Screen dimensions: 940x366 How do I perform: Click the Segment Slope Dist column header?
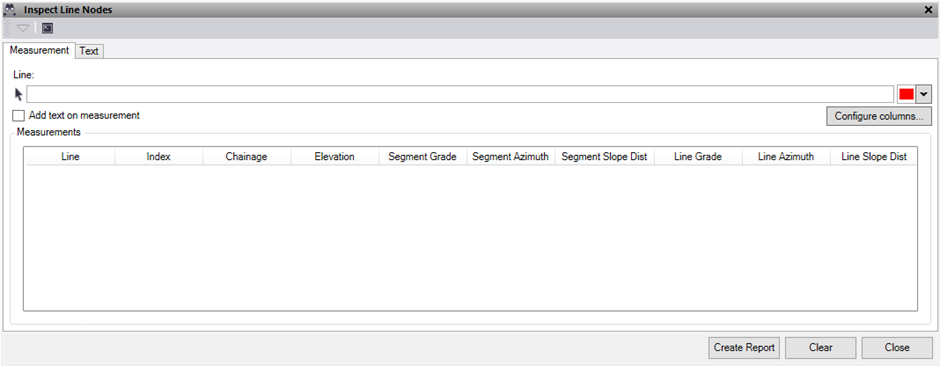tap(604, 157)
